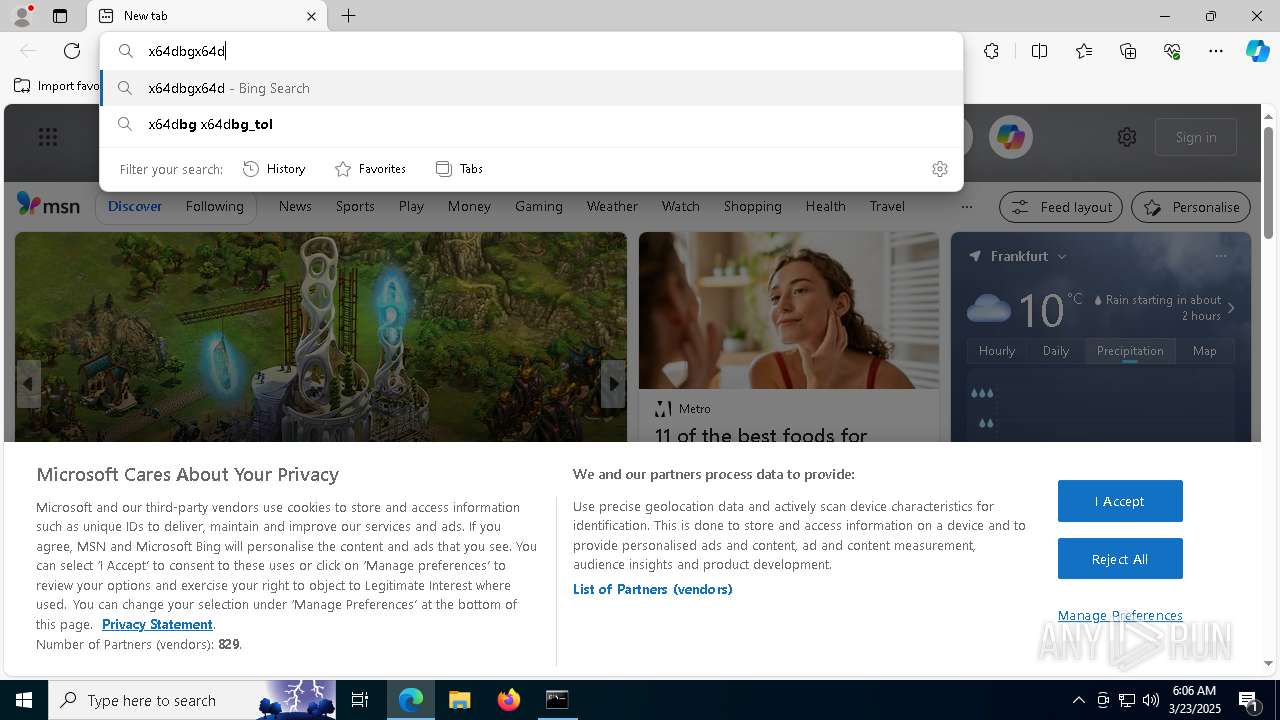
Task: Open the Travel category
Action: 887,206
